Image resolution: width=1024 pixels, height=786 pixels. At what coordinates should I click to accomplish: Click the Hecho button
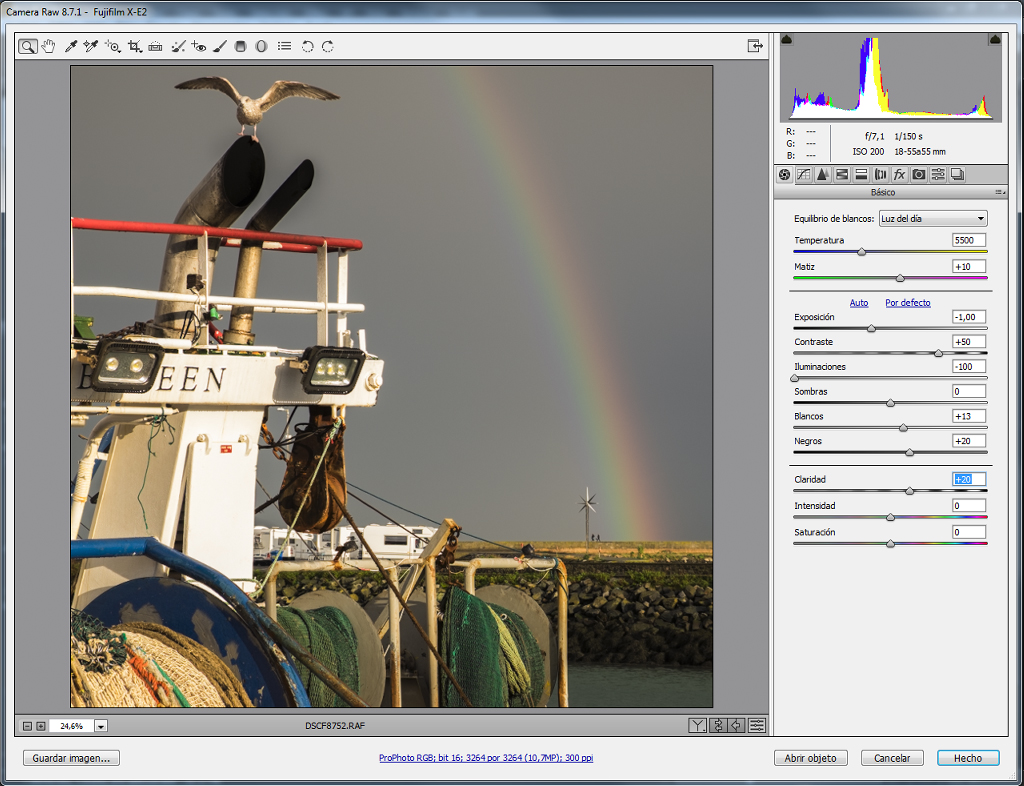[x=968, y=758]
